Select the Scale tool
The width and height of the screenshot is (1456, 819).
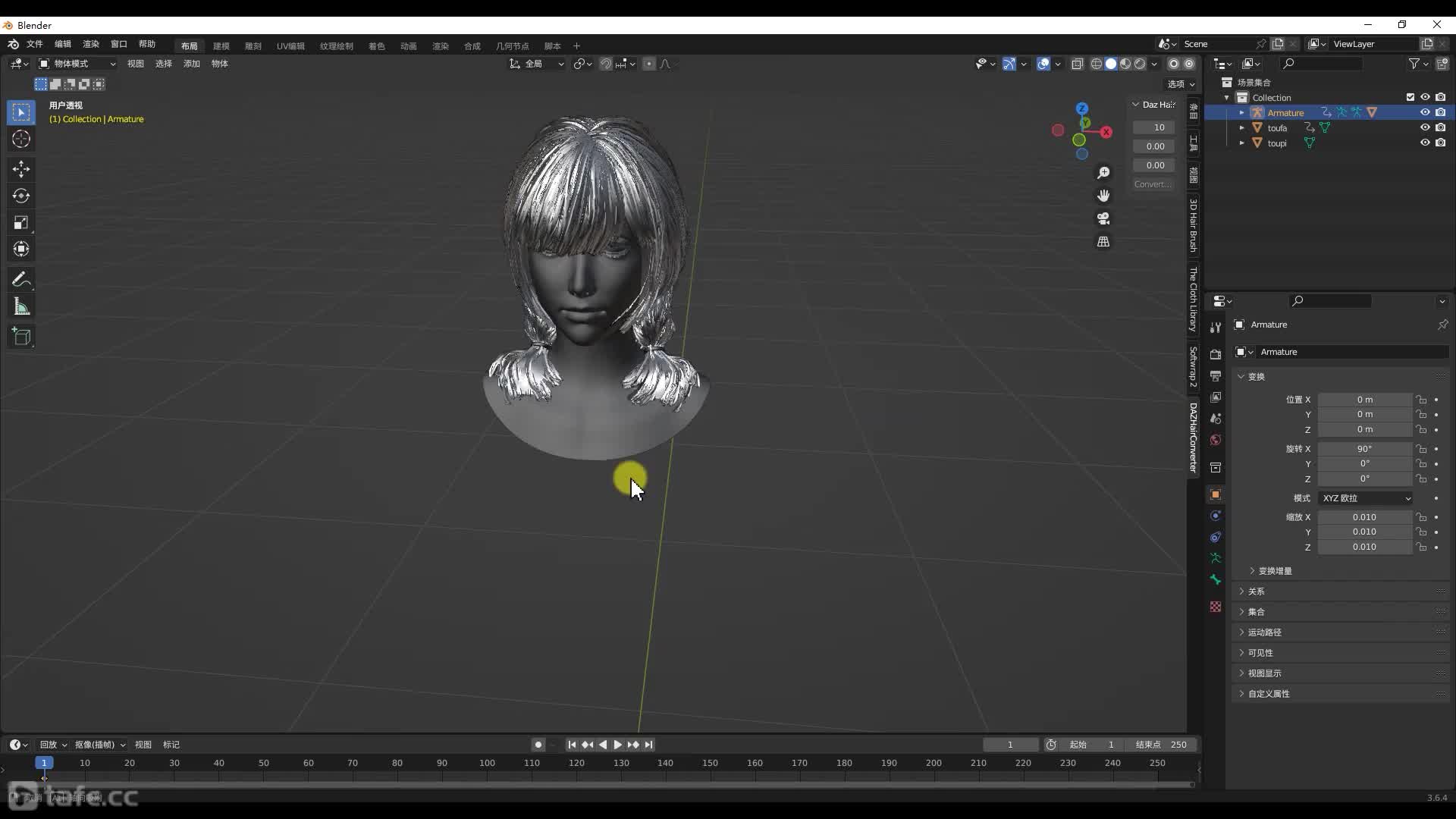coord(21,222)
